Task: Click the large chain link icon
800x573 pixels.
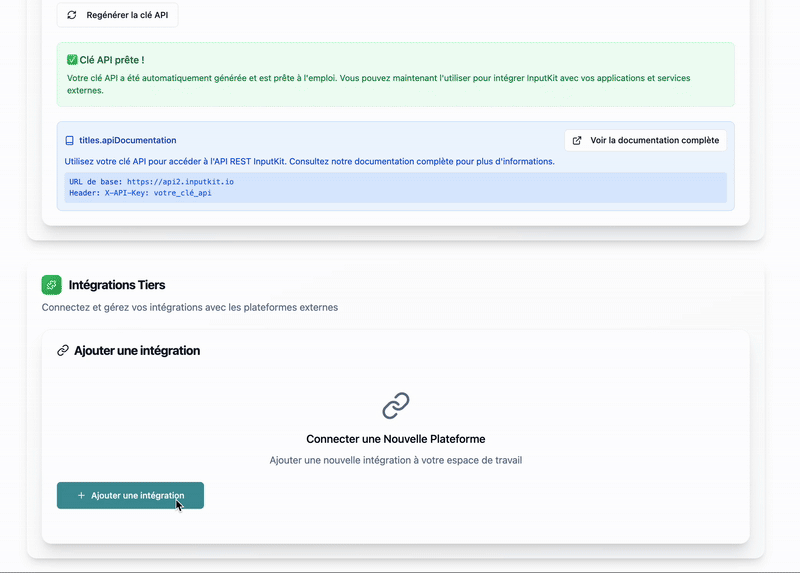Action: coord(396,406)
